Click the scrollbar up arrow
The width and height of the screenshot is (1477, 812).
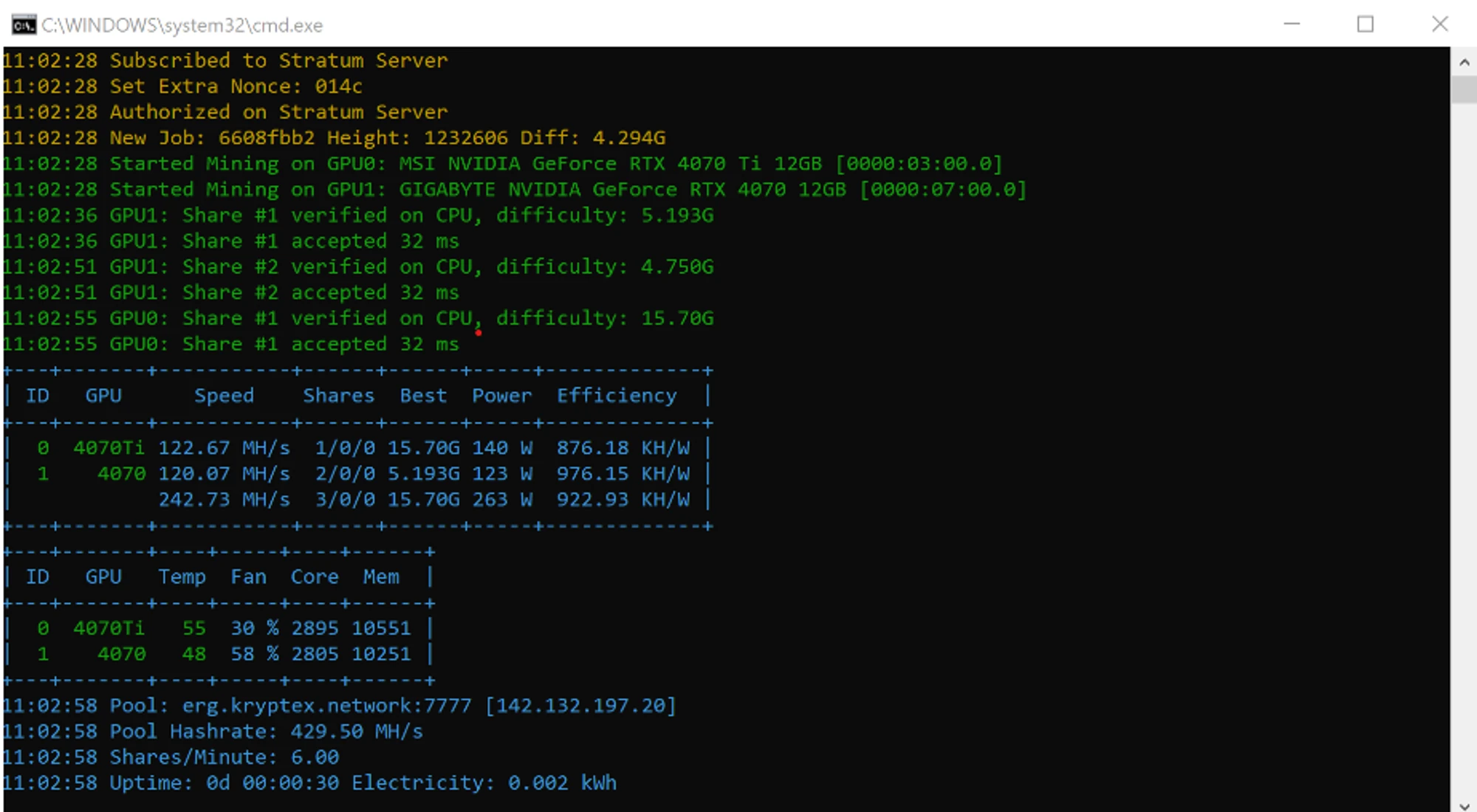[1464, 63]
